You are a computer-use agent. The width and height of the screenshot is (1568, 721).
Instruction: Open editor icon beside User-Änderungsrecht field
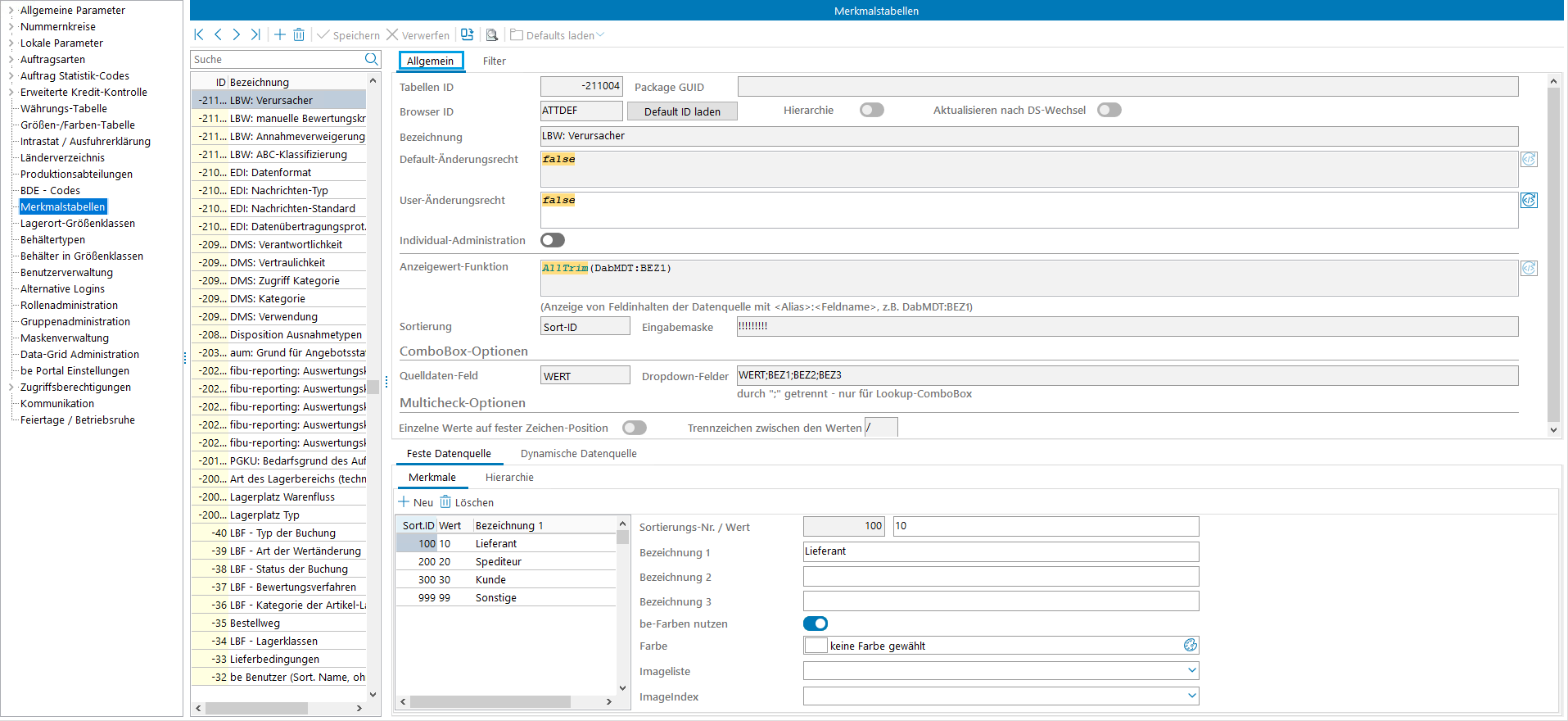coord(1529,200)
